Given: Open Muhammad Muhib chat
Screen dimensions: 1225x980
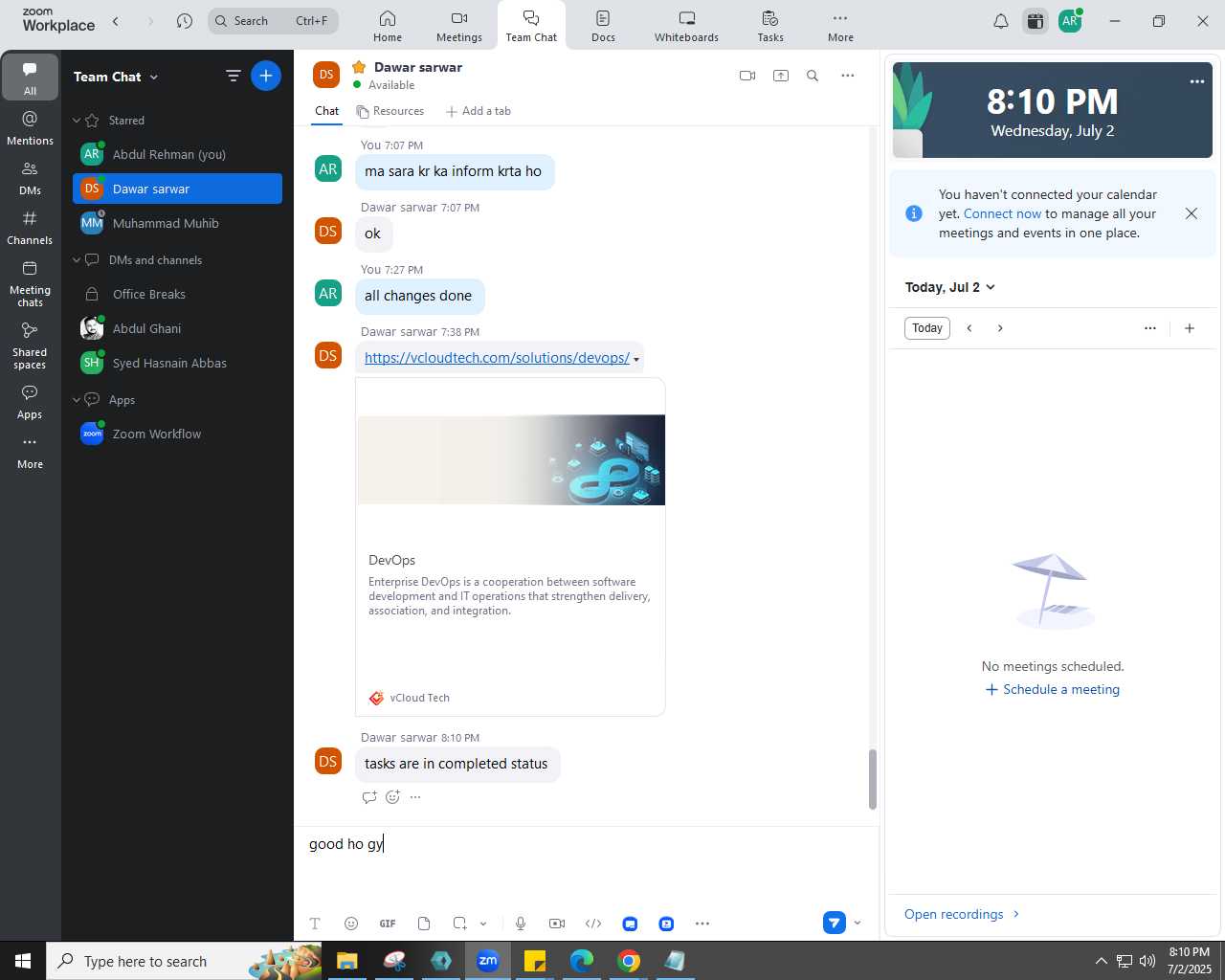Looking at the screenshot, I should click(177, 223).
